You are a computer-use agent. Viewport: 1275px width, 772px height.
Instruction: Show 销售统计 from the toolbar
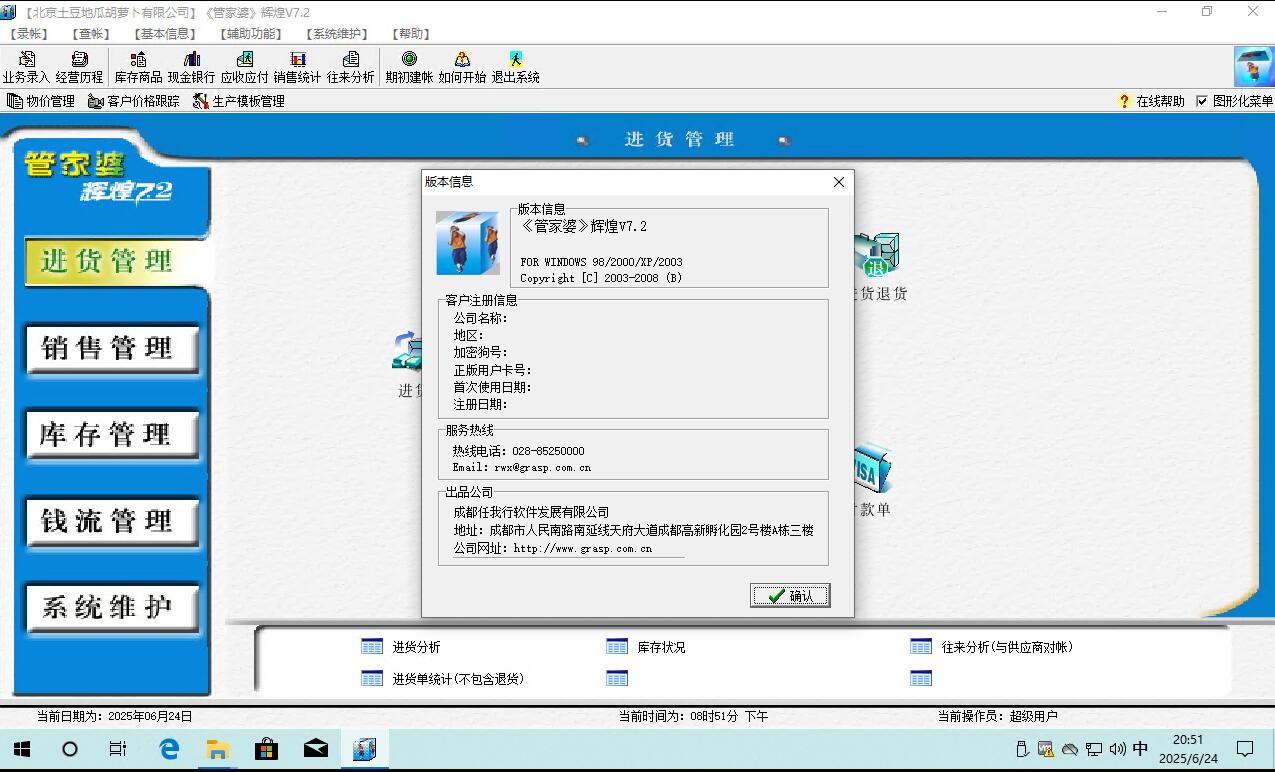(297, 67)
